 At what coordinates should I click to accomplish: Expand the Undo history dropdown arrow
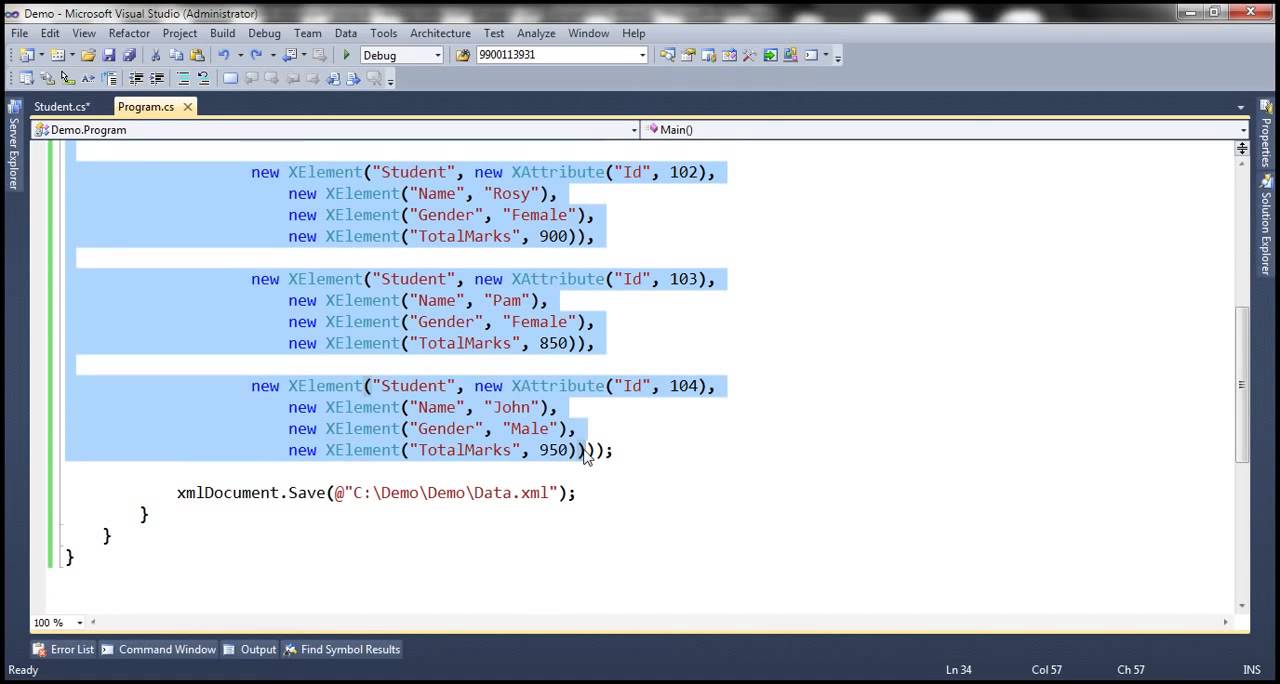[x=240, y=55]
